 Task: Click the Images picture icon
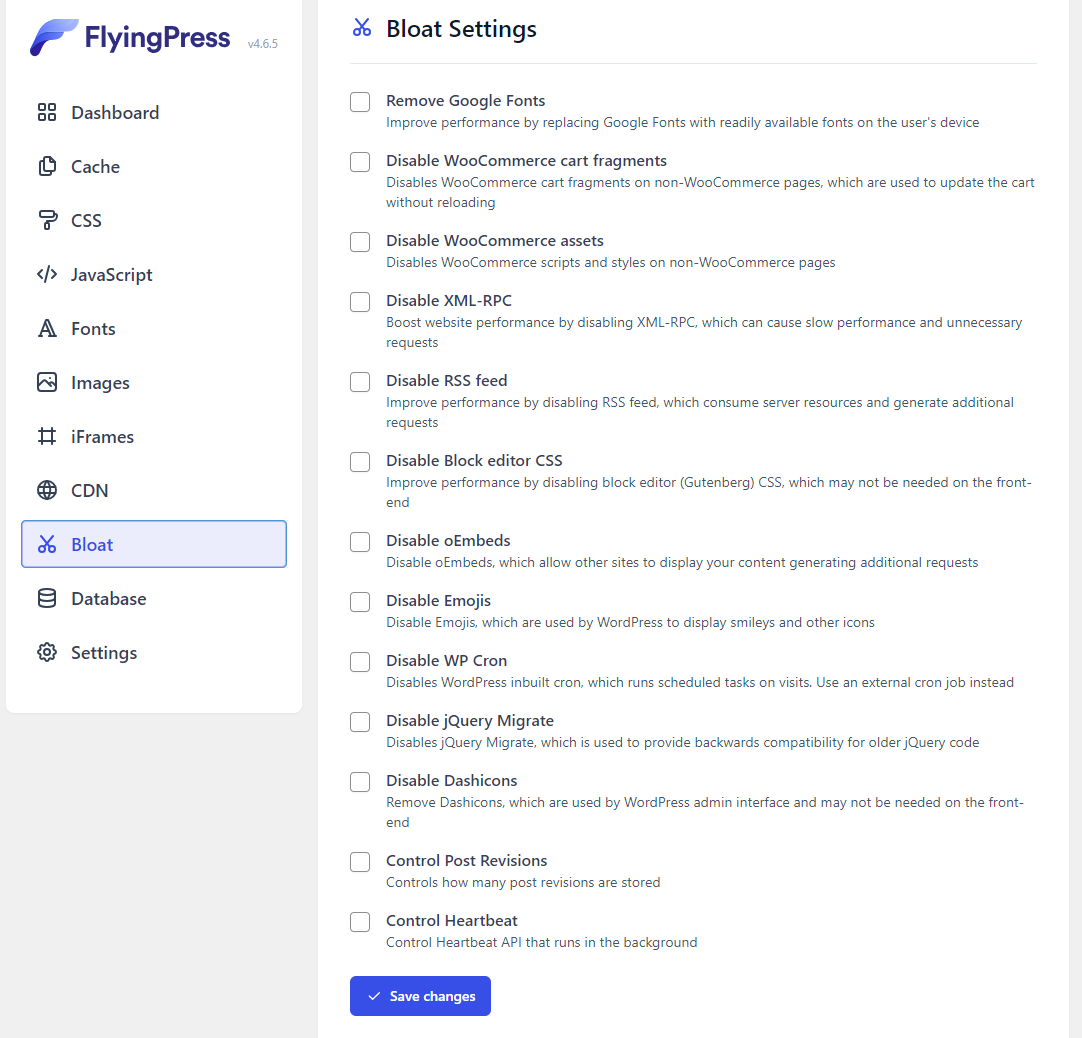[x=47, y=382]
